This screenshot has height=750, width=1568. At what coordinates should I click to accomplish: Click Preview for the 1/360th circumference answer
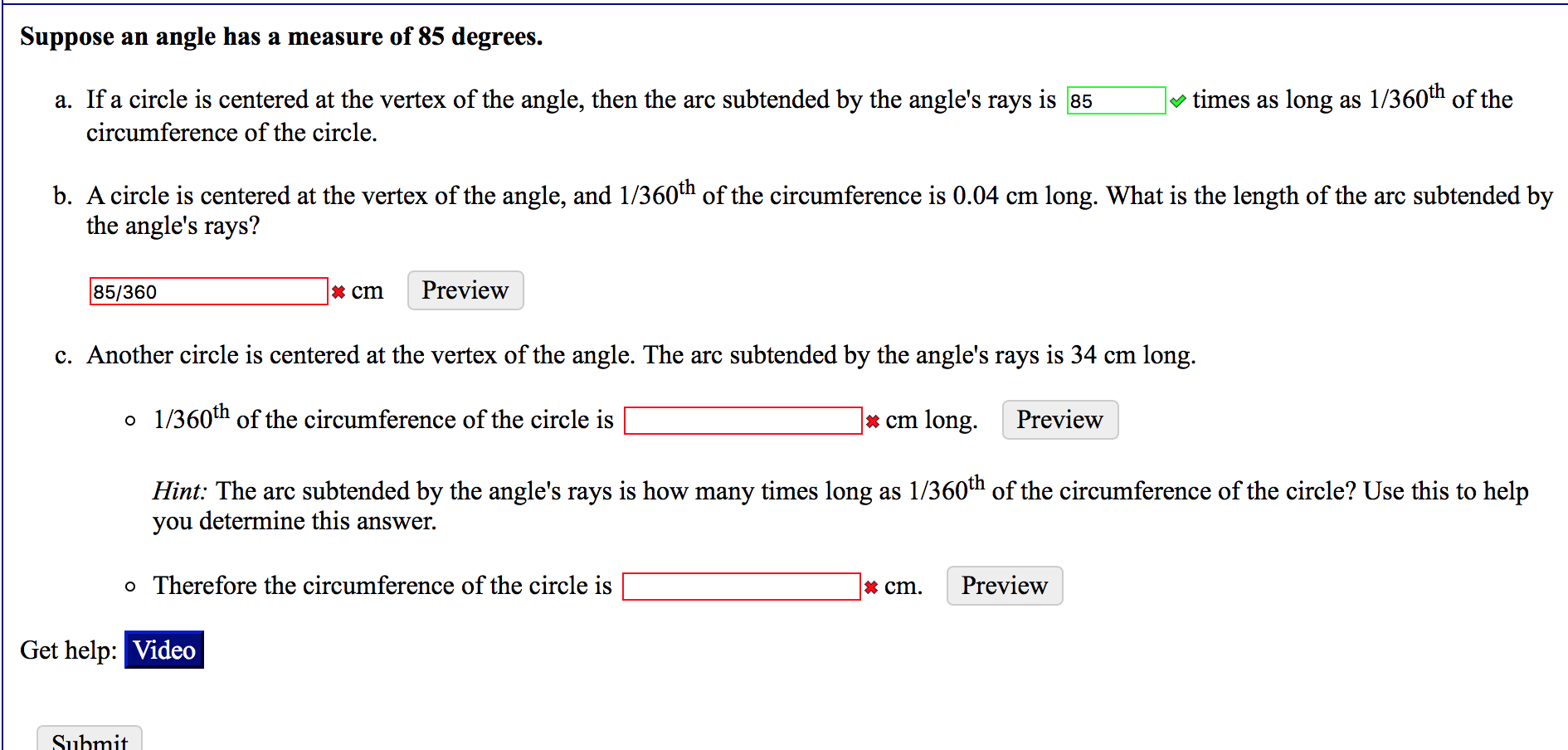[1059, 420]
